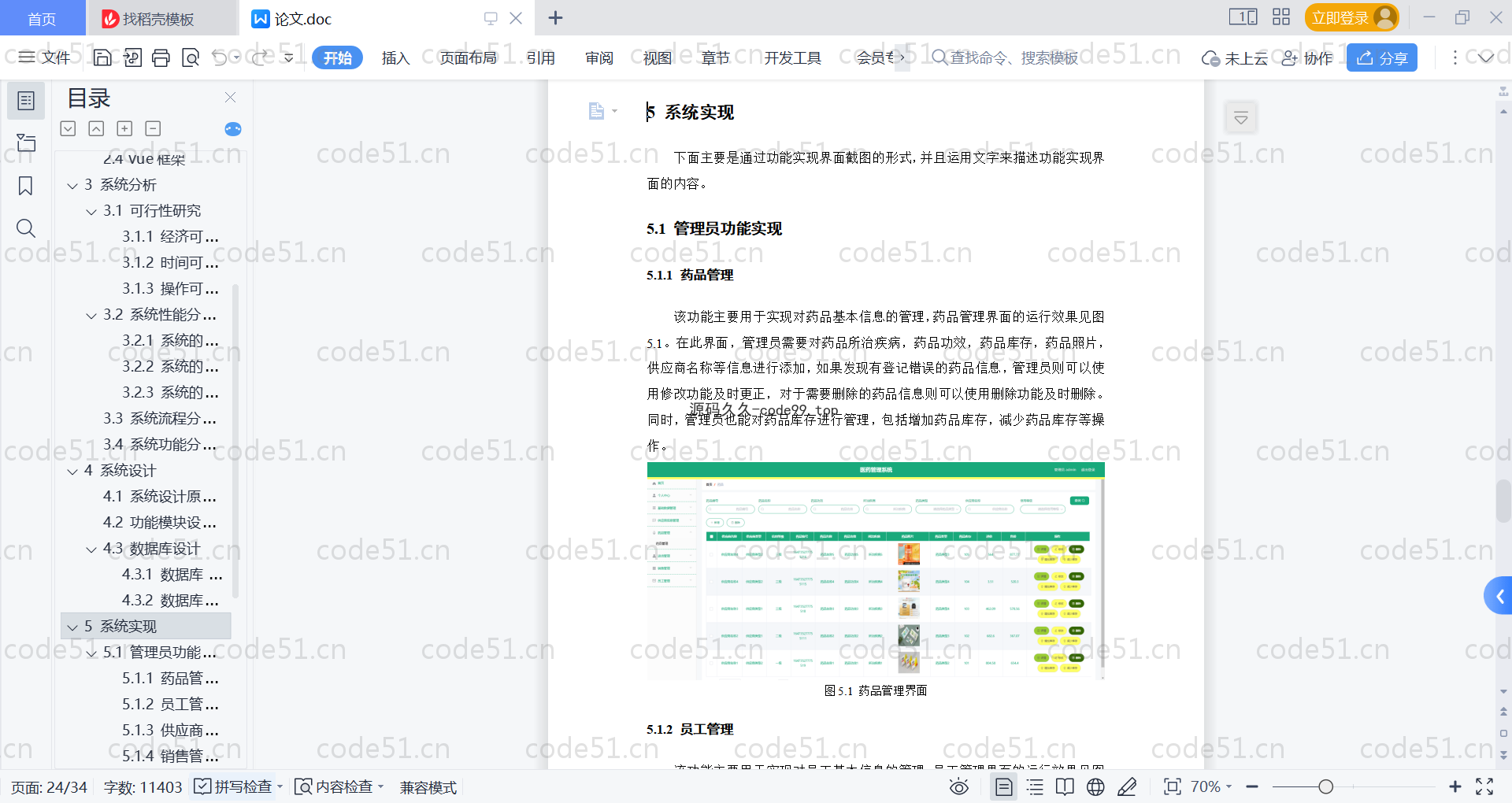This screenshot has height=803, width=1512.
Task: Select the 审阅 ribbon tab
Action: 599,57
